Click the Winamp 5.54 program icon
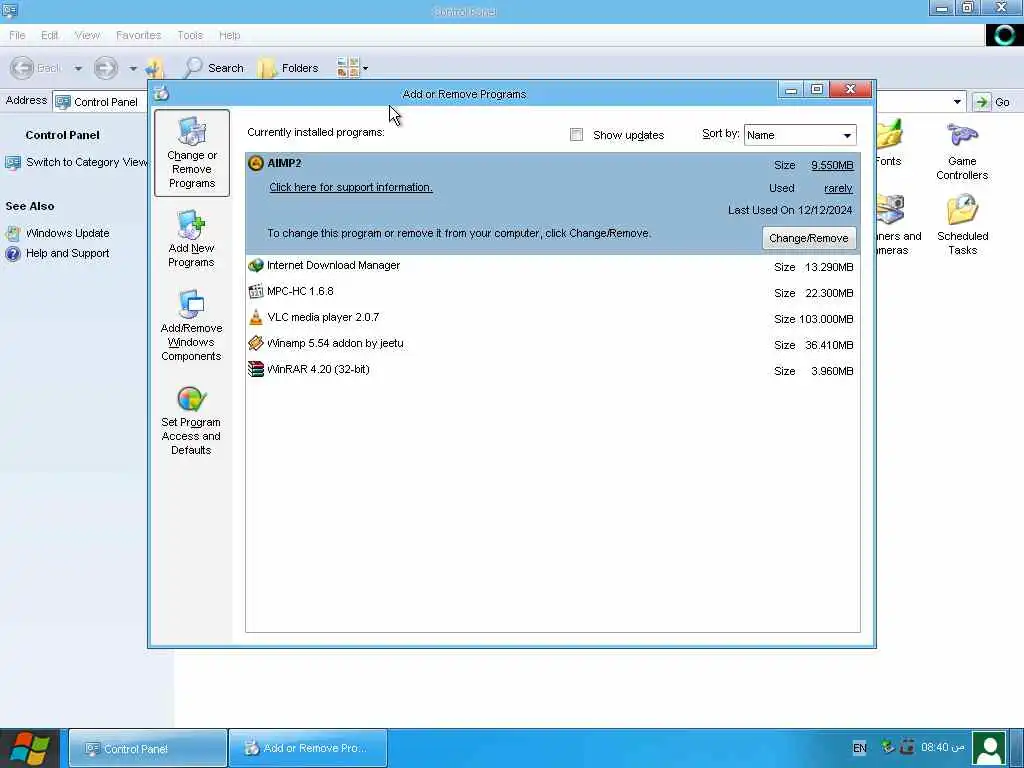This screenshot has width=1024, height=768. [256, 344]
